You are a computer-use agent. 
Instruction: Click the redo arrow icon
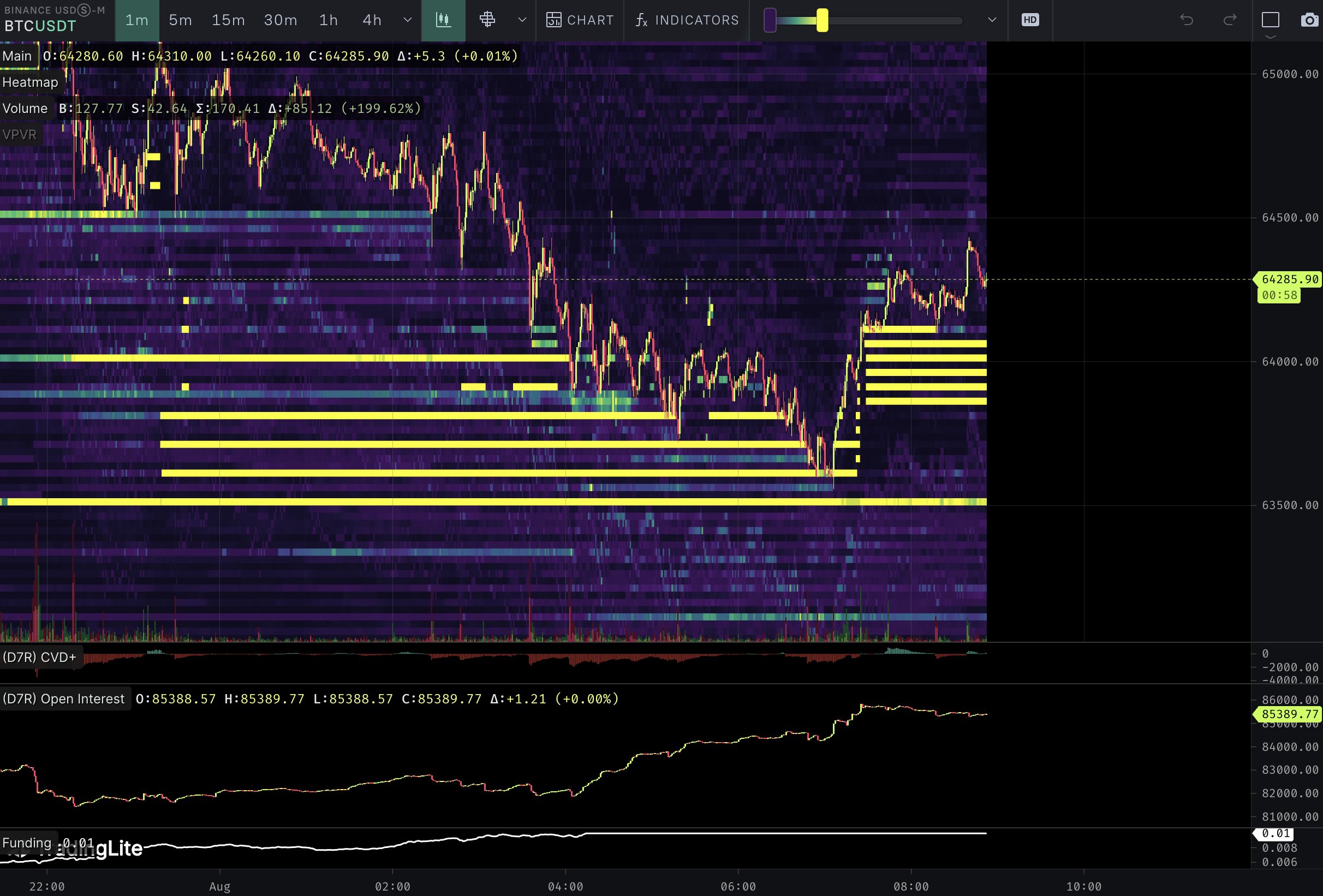coord(1230,20)
